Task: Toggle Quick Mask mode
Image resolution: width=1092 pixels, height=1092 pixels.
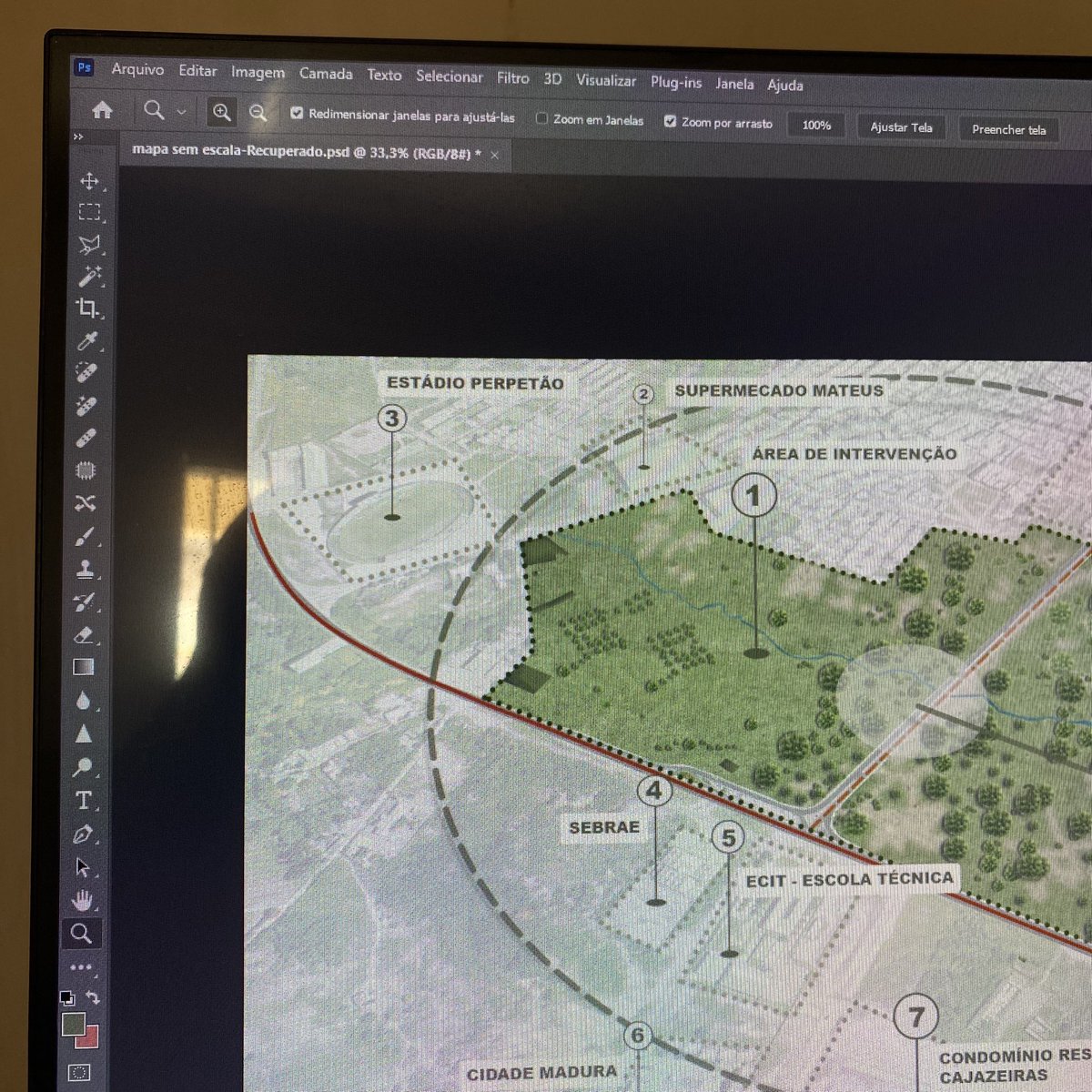Action: coord(80,1073)
